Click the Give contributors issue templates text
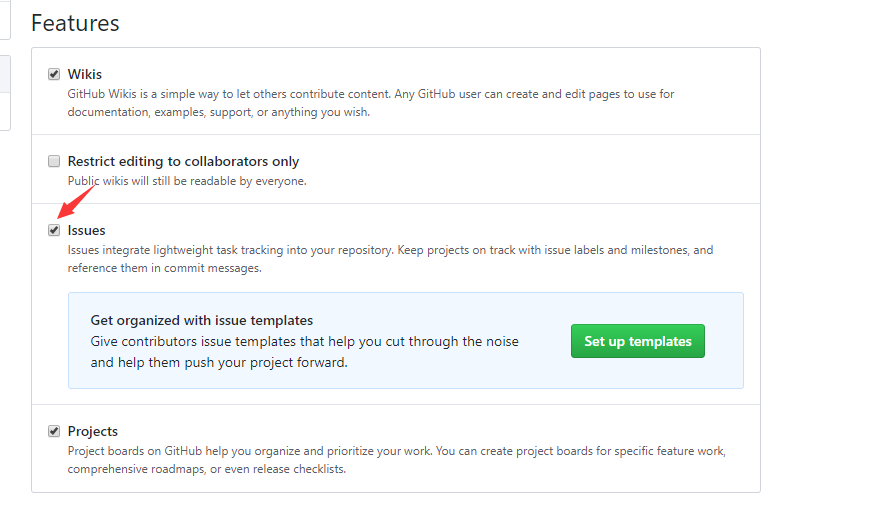885x528 pixels. pyautogui.click(x=304, y=351)
